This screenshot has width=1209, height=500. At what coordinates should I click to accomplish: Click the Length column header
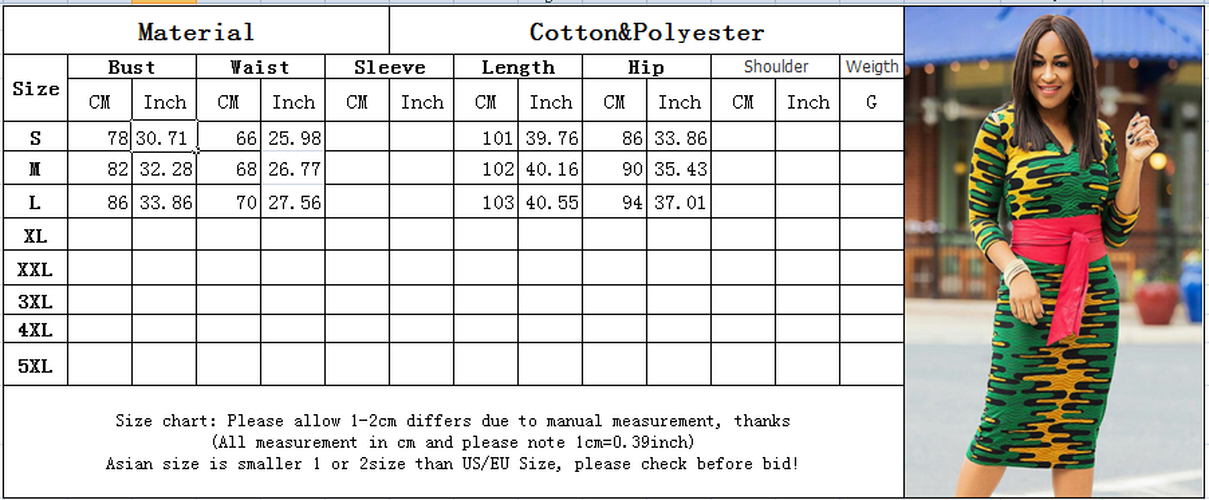(x=517, y=67)
